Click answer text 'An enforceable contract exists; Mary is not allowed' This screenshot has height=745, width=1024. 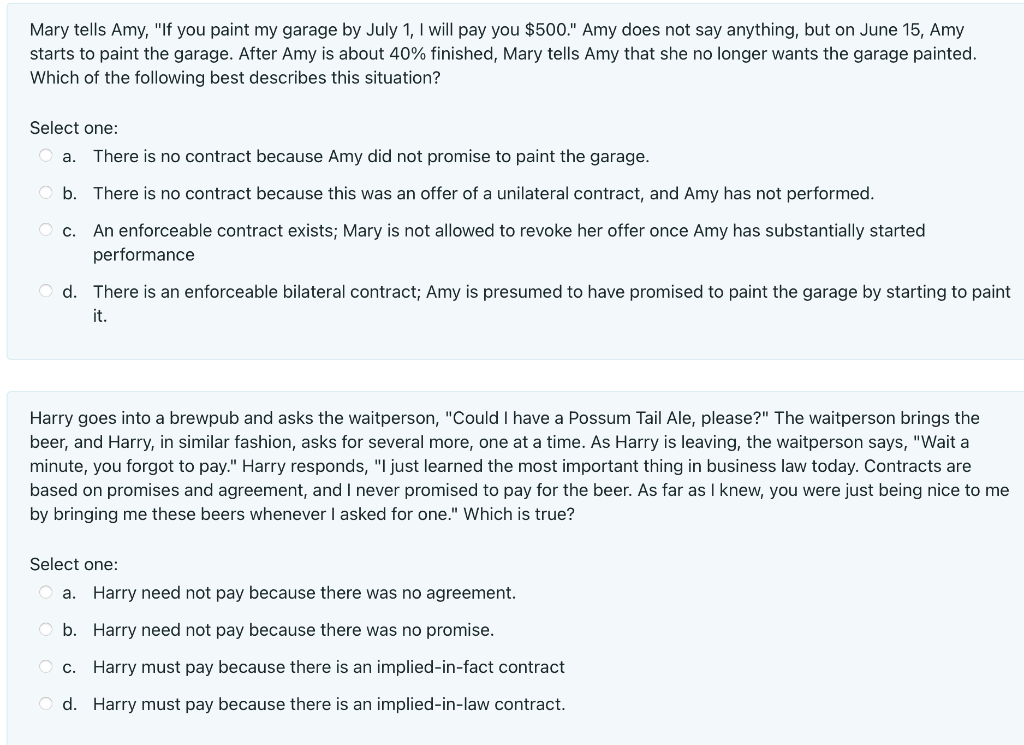coord(509,243)
